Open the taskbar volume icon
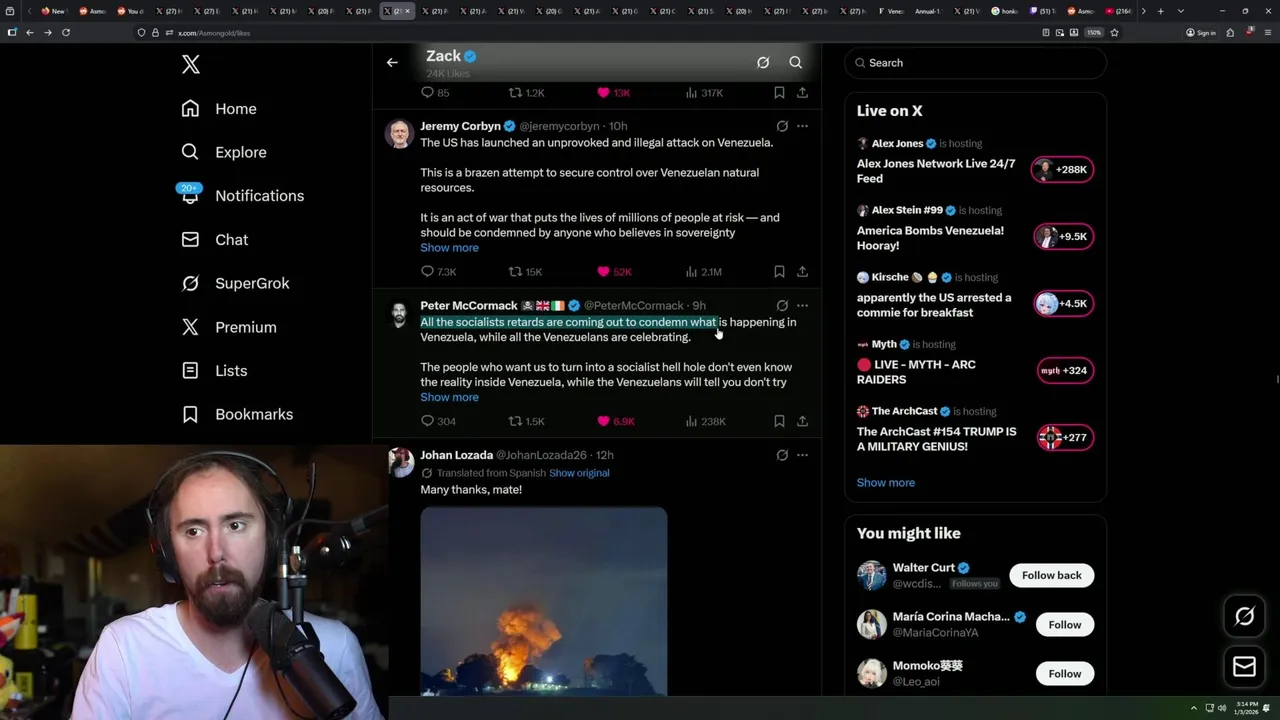This screenshot has width=1280, height=720. tap(1221, 709)
